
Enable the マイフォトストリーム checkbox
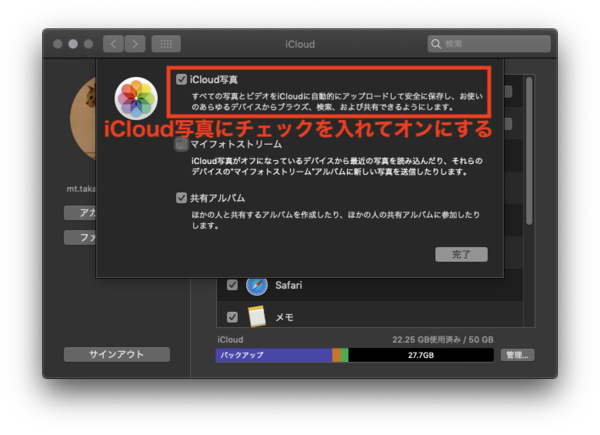(181, 144)
